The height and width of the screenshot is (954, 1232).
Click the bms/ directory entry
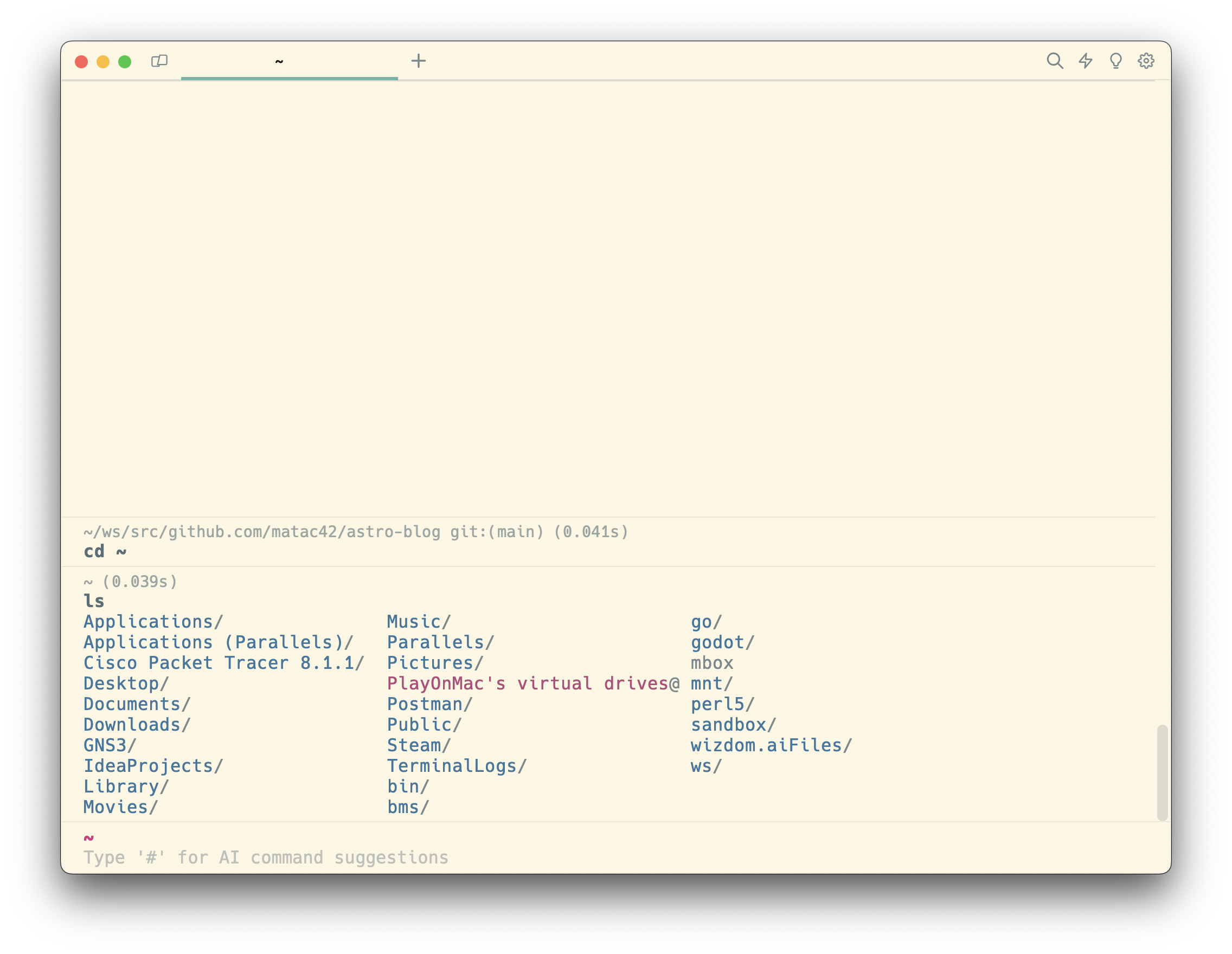click(408, 807)
